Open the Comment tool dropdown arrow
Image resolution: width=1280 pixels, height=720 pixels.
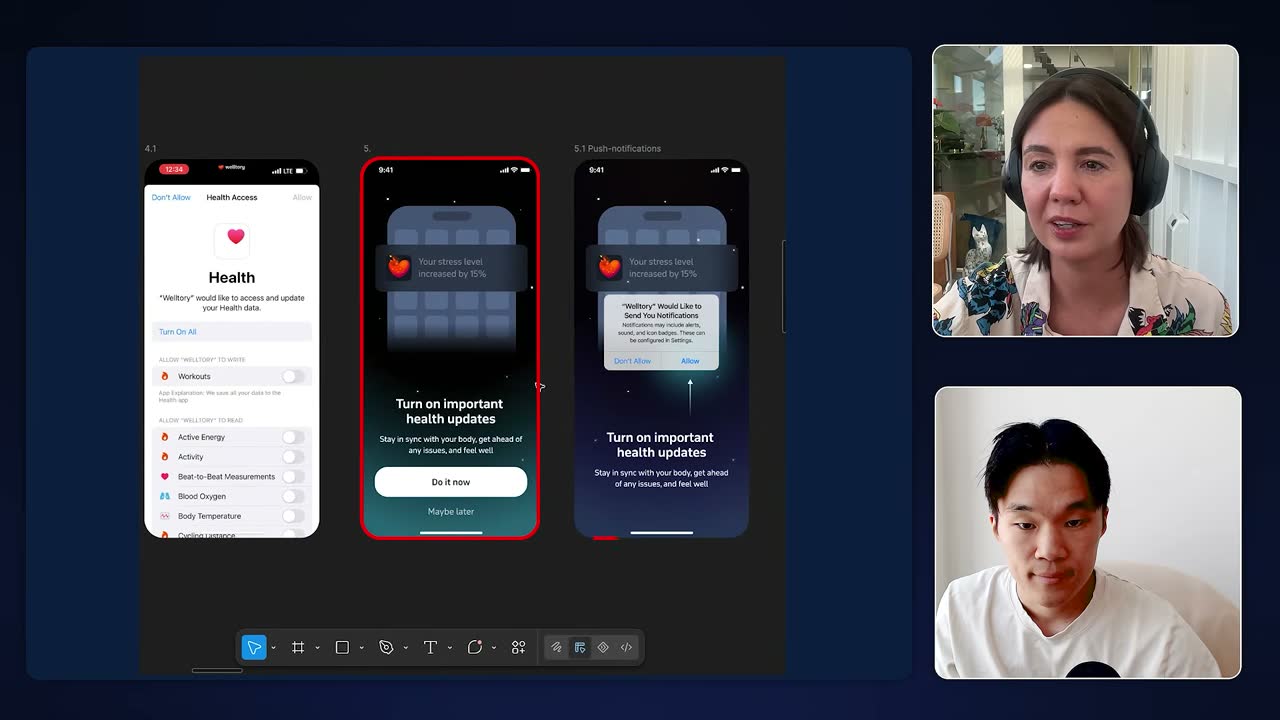click(493, 648)
